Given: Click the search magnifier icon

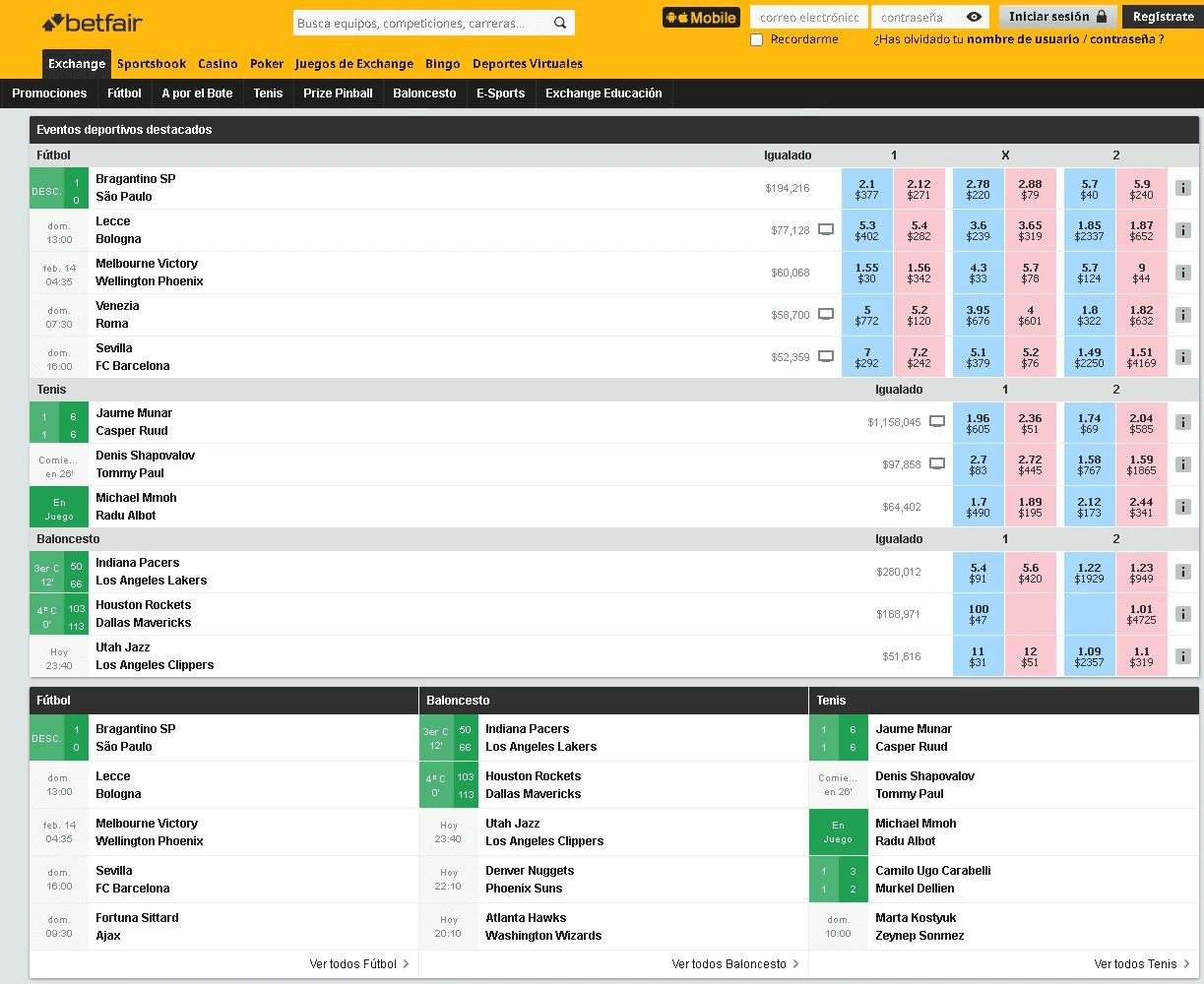Looking at the screenshot, I should 560,23.
